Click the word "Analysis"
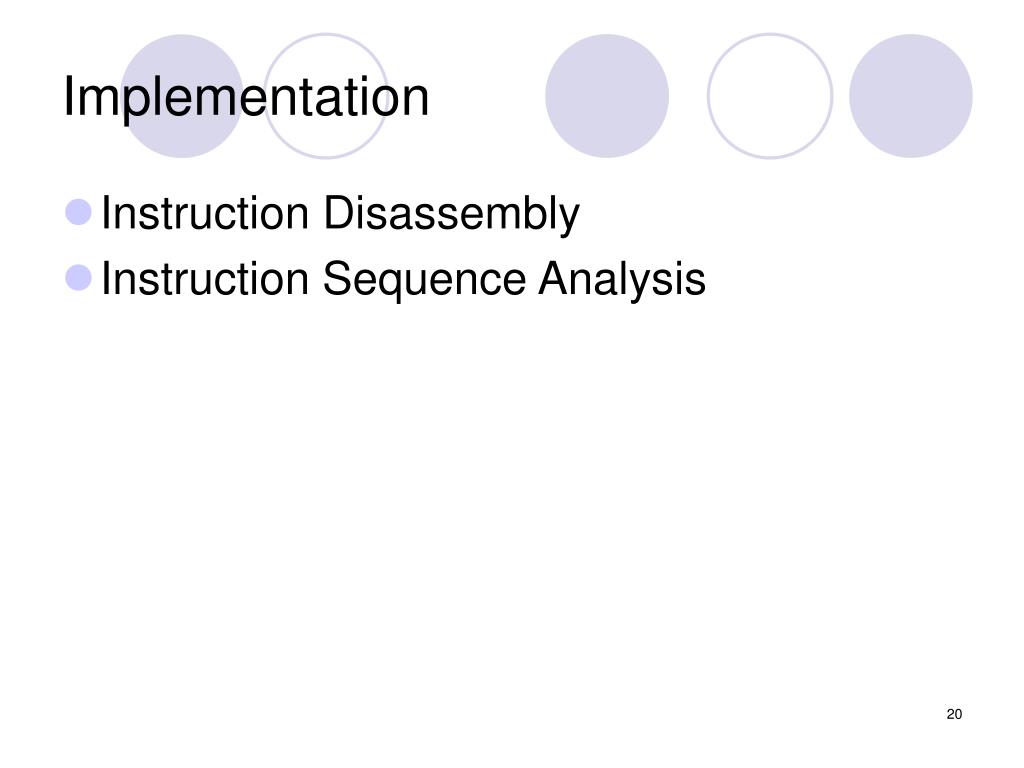 pos(622,278)
